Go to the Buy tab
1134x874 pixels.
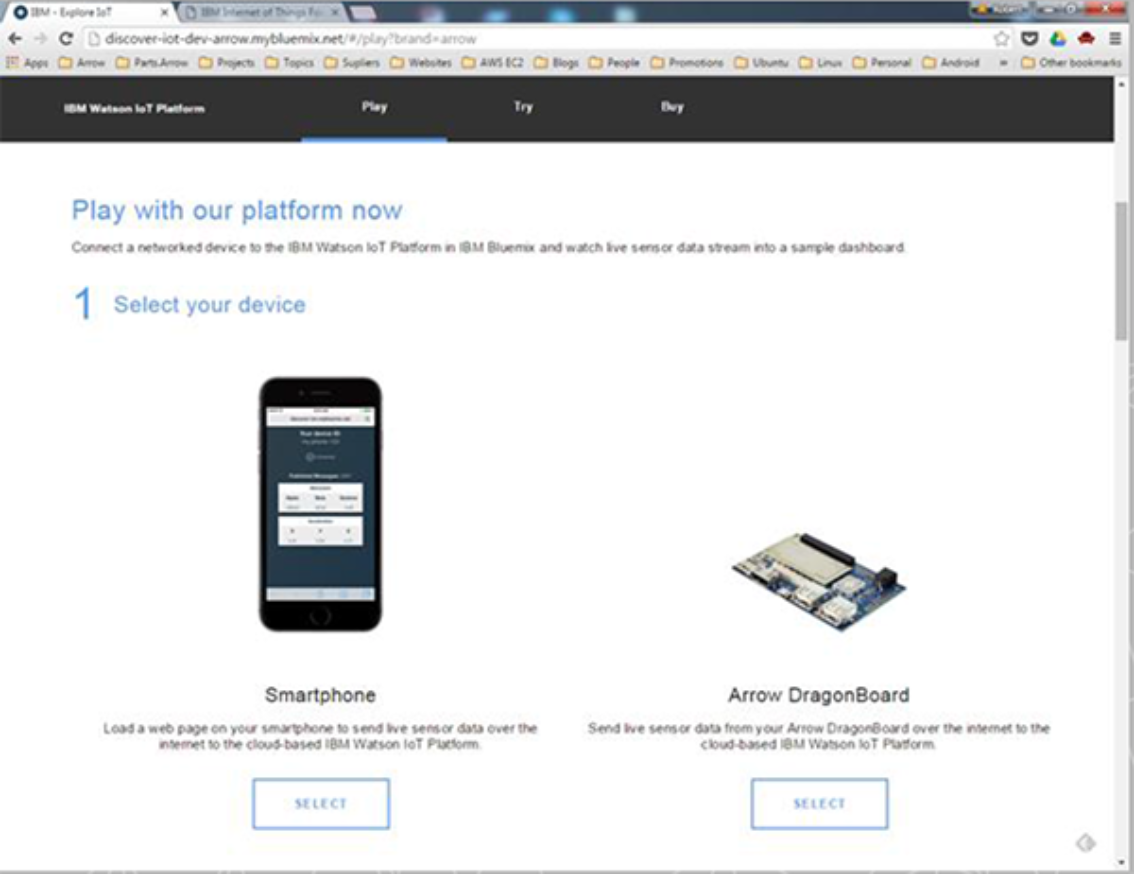point(672,107)
